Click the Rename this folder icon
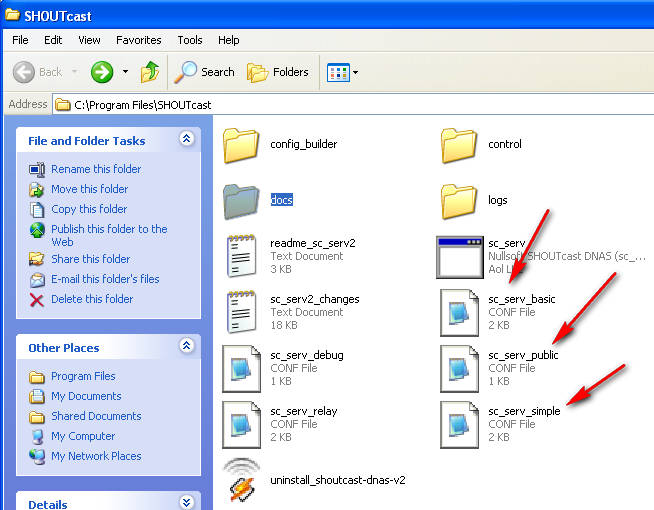Screen dimensions: 654x510 tap(37, 169)
